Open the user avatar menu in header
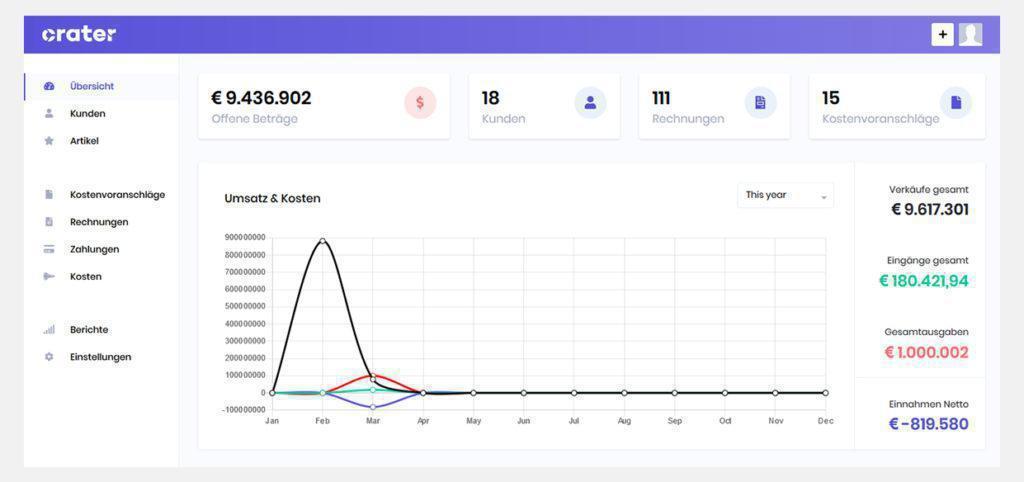This screenshot has height=482, width=1024. pos(970,35)
